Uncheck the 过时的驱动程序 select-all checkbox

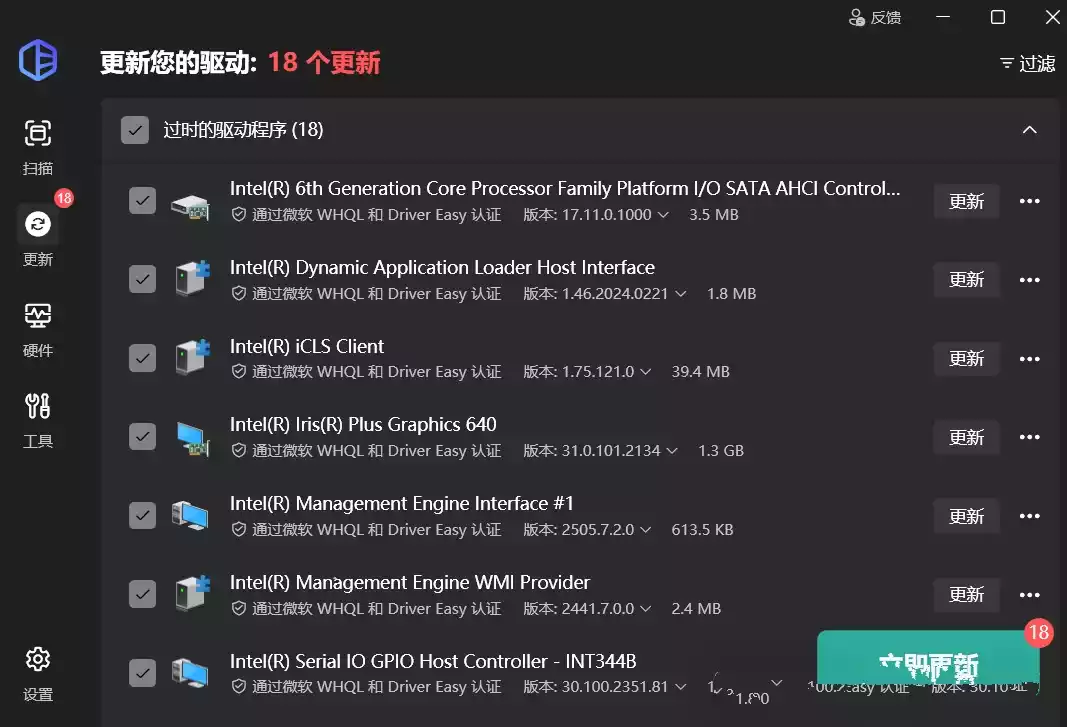134,130
